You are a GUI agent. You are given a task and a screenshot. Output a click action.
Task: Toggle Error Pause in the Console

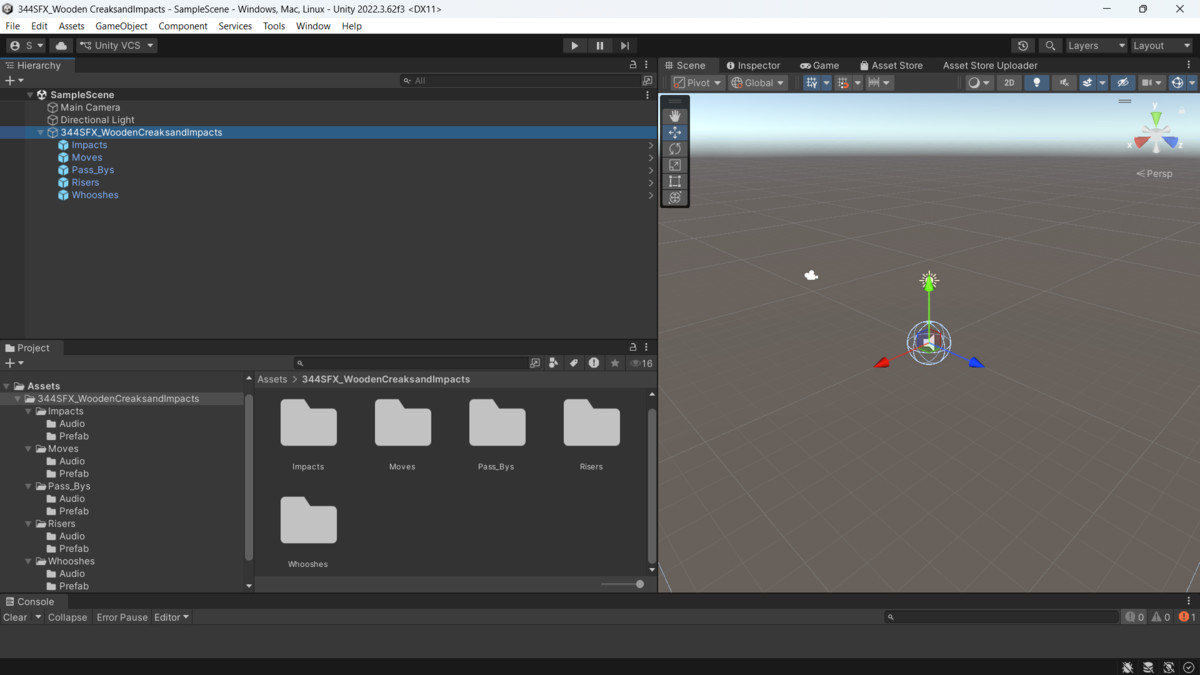pos(122,617)
